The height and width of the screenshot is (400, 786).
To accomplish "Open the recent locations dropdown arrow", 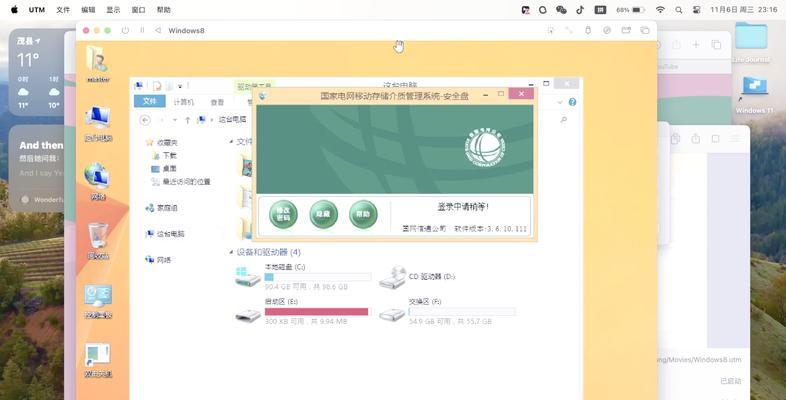I will (x=175, y=120).
